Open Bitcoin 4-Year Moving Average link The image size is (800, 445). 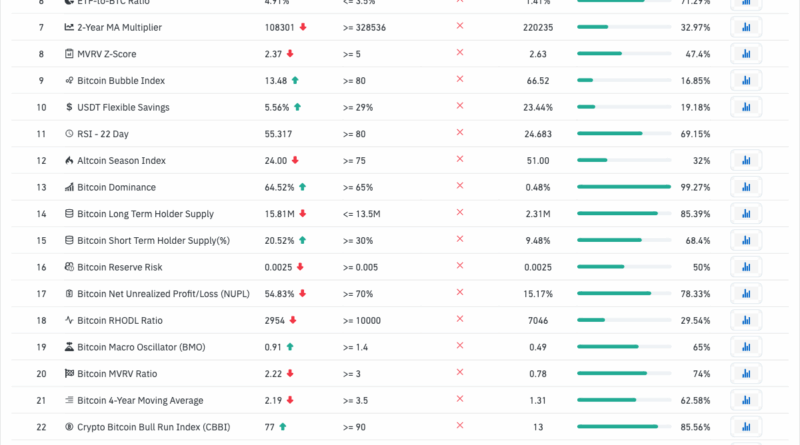pyautogui.click(x=140, y=400)
